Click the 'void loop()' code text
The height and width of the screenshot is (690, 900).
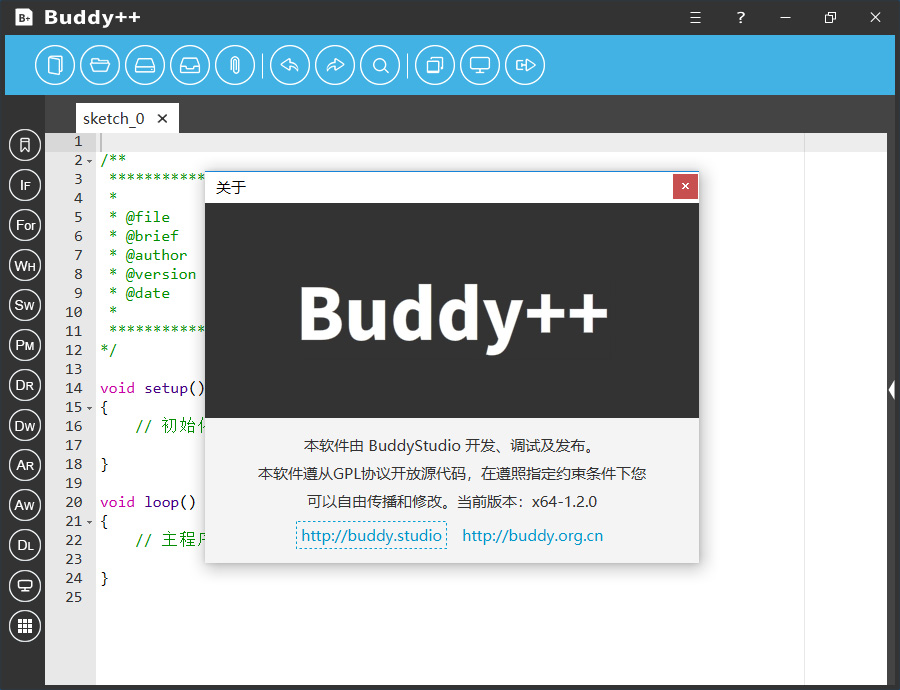(148, 502)
